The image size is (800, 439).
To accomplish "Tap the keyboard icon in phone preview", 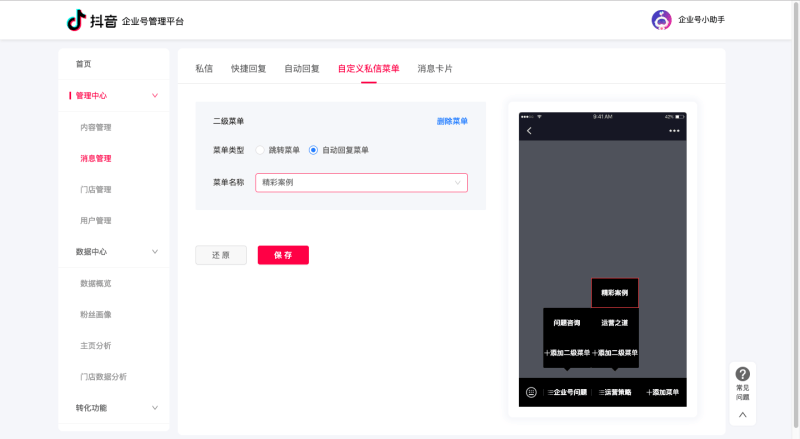I will [x=531, y=392].
